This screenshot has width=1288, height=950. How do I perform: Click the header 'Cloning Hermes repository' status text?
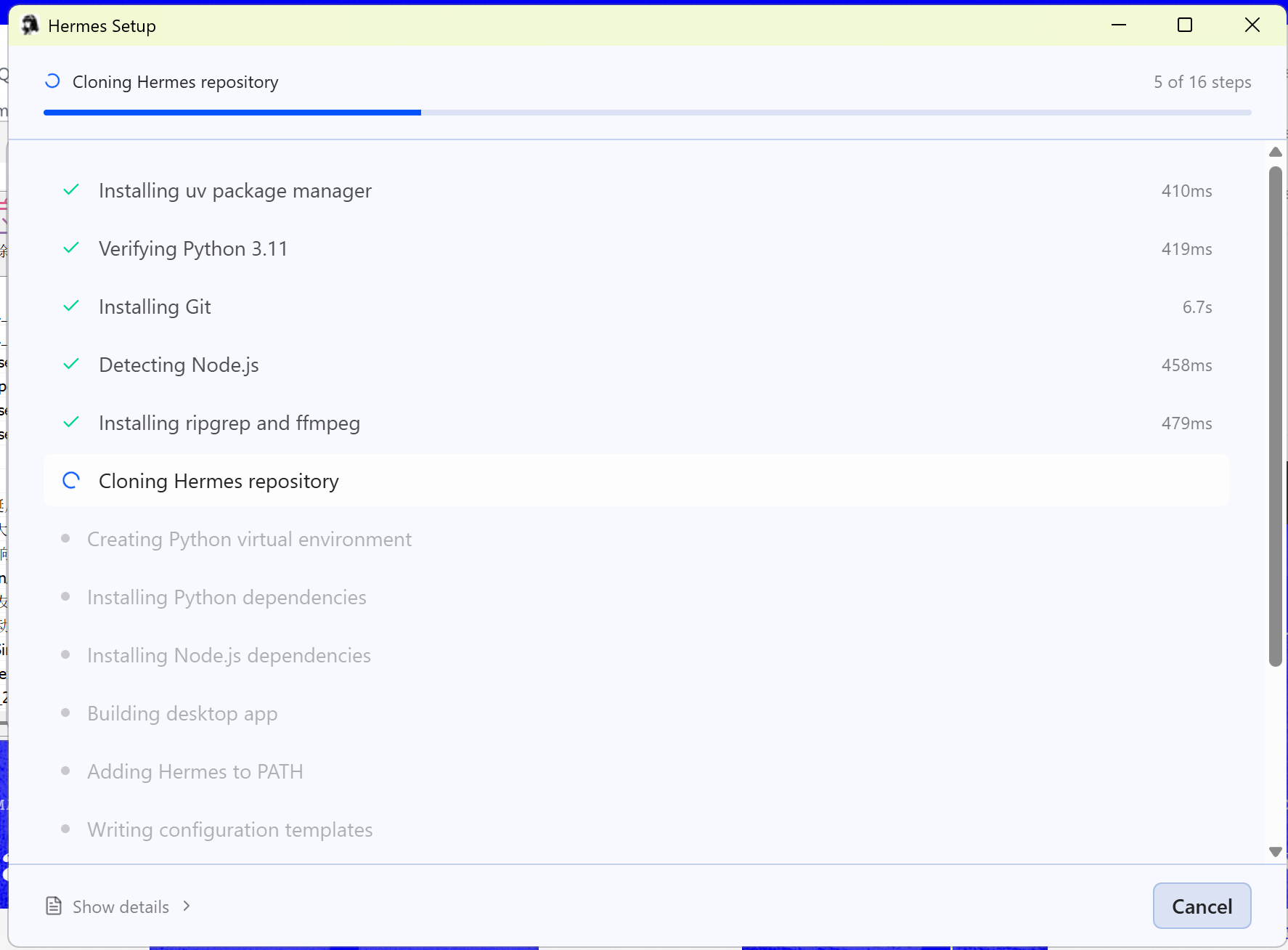[x=175, y=82]
